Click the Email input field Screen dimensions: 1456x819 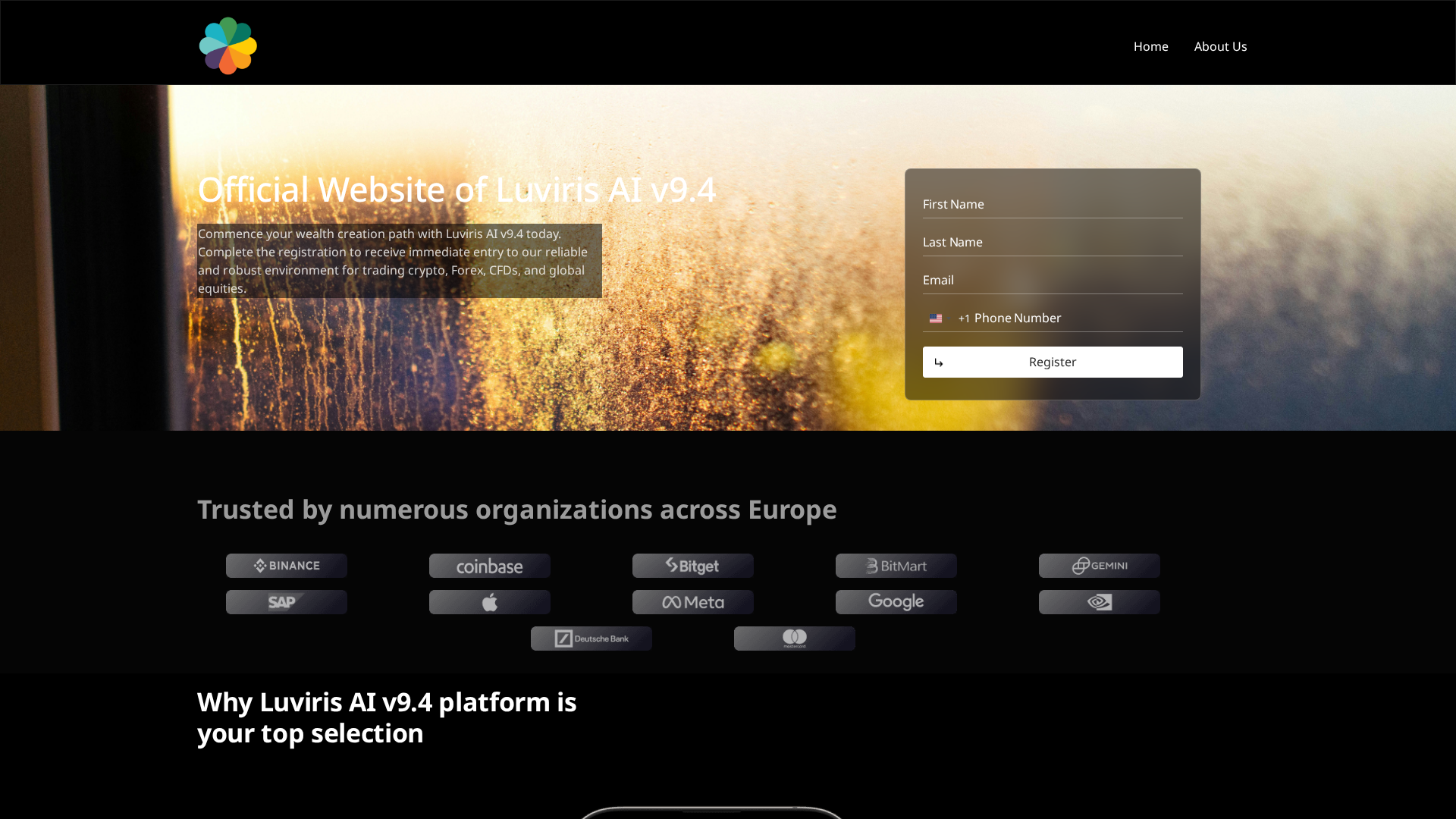pyautogui.click(x=1052, y=280)
